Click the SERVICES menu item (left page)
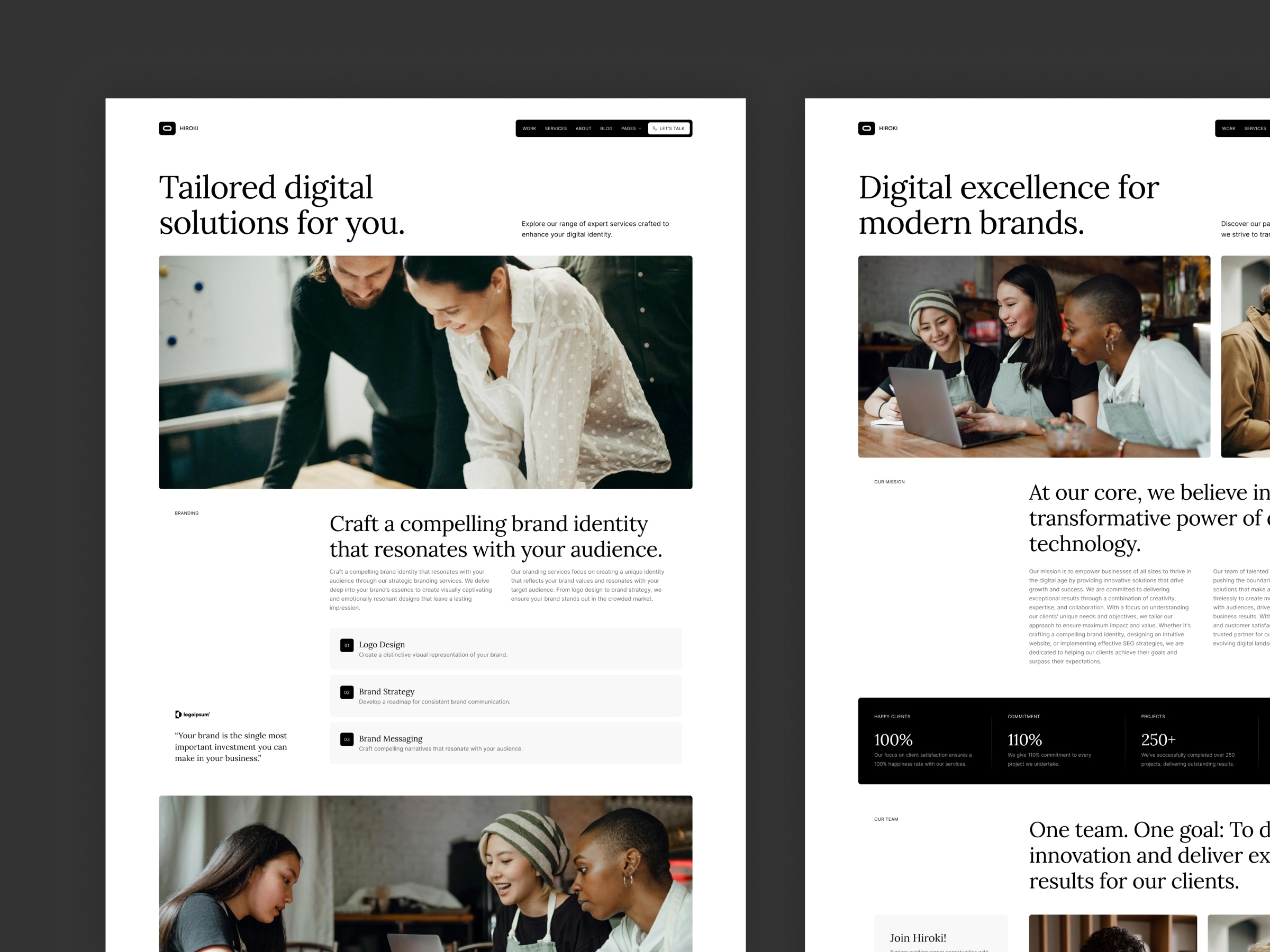This screenshot has width=1270, height=952. click(555, 128)
